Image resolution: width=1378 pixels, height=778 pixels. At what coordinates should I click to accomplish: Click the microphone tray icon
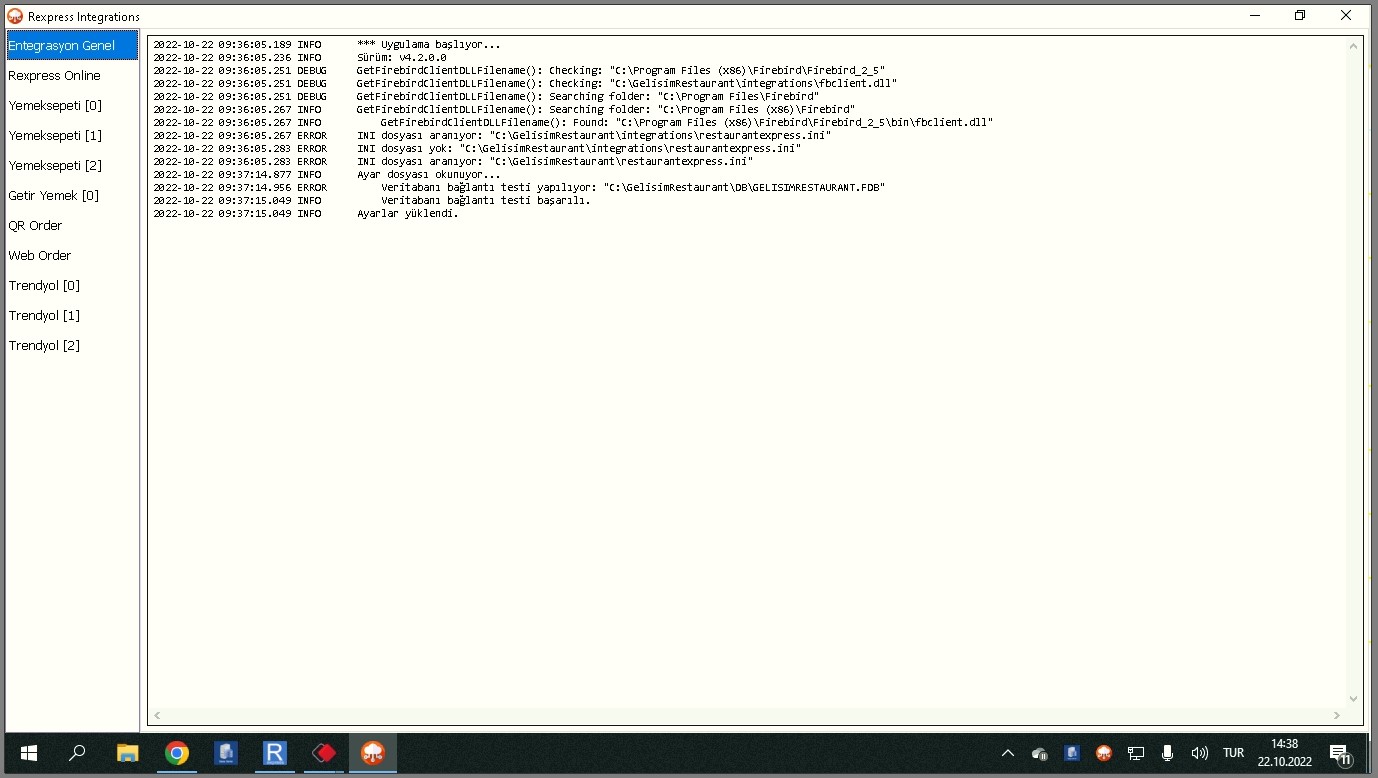tap(1167, 753)
